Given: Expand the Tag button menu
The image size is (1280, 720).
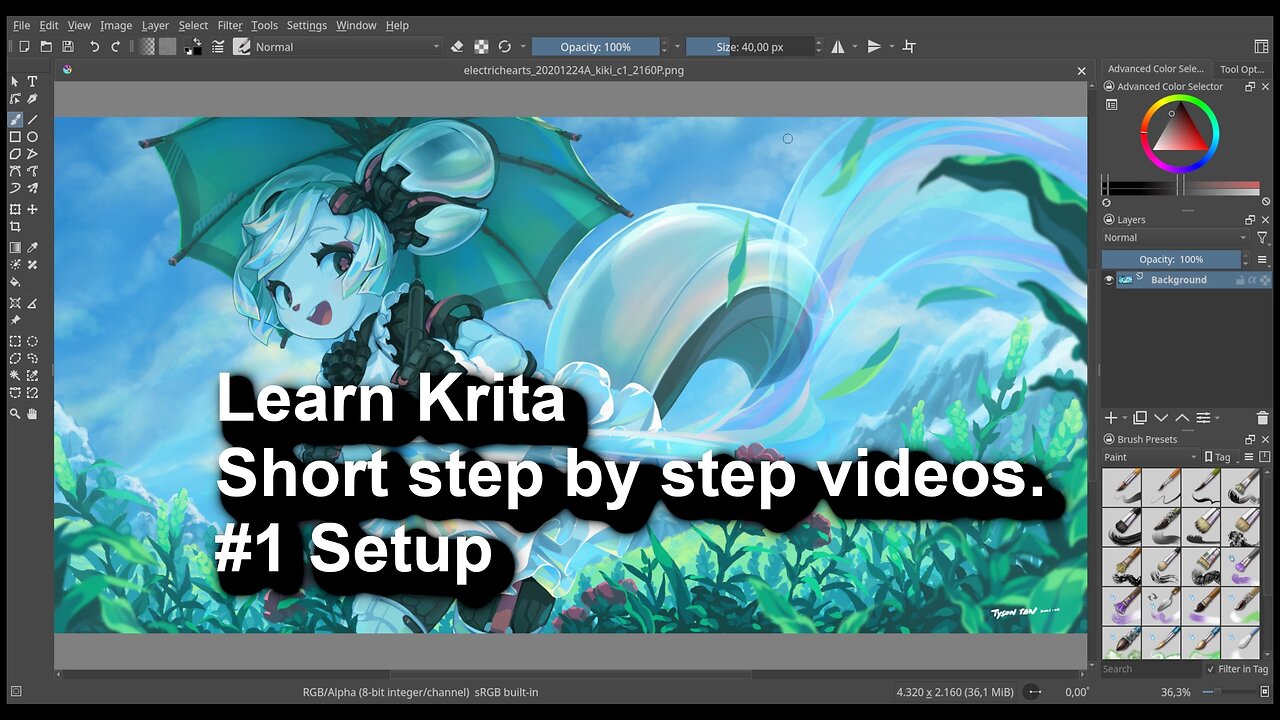Looking at the screenshot, I should (x=1219, y=457).
